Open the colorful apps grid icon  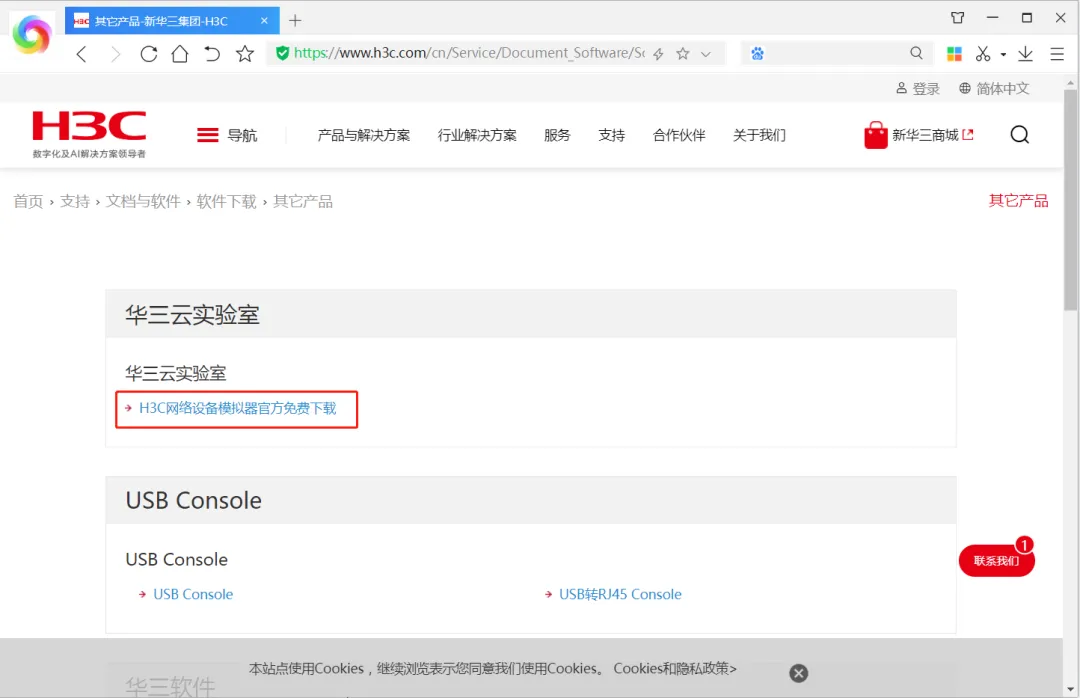pos(954,54)
